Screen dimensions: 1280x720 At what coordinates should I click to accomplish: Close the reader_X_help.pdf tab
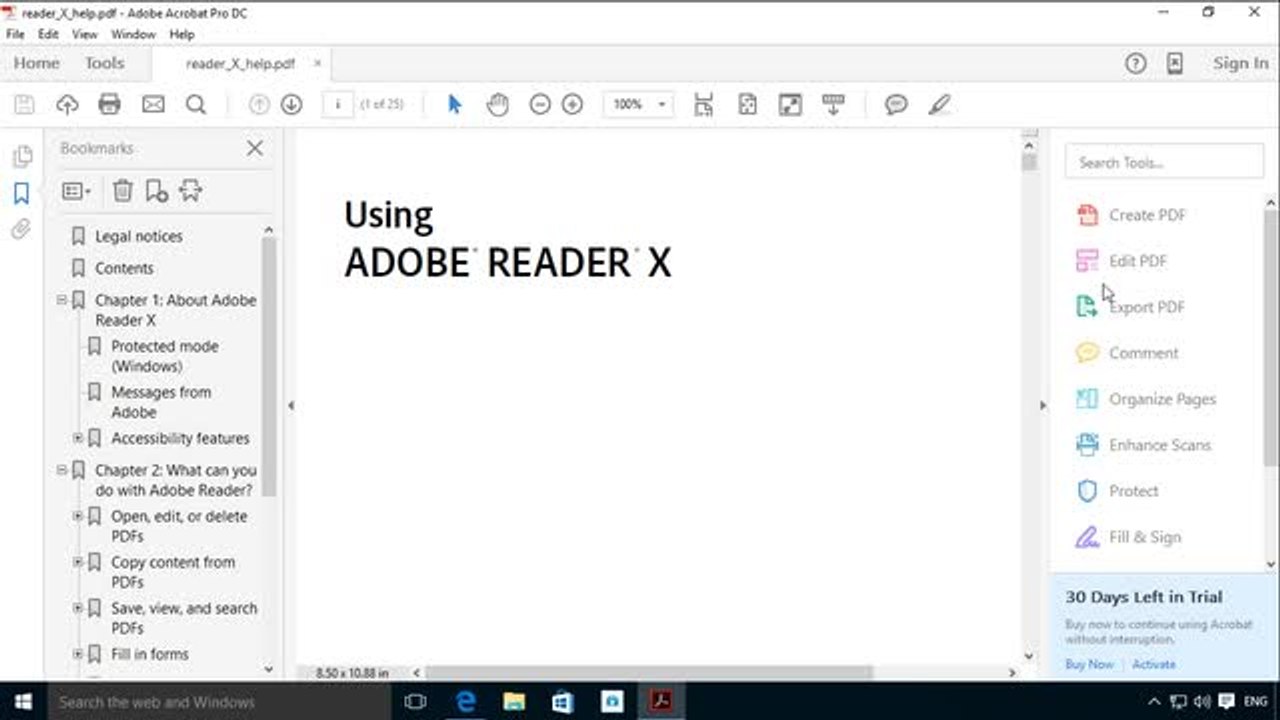pyautogui.click(x=318, y=63)
